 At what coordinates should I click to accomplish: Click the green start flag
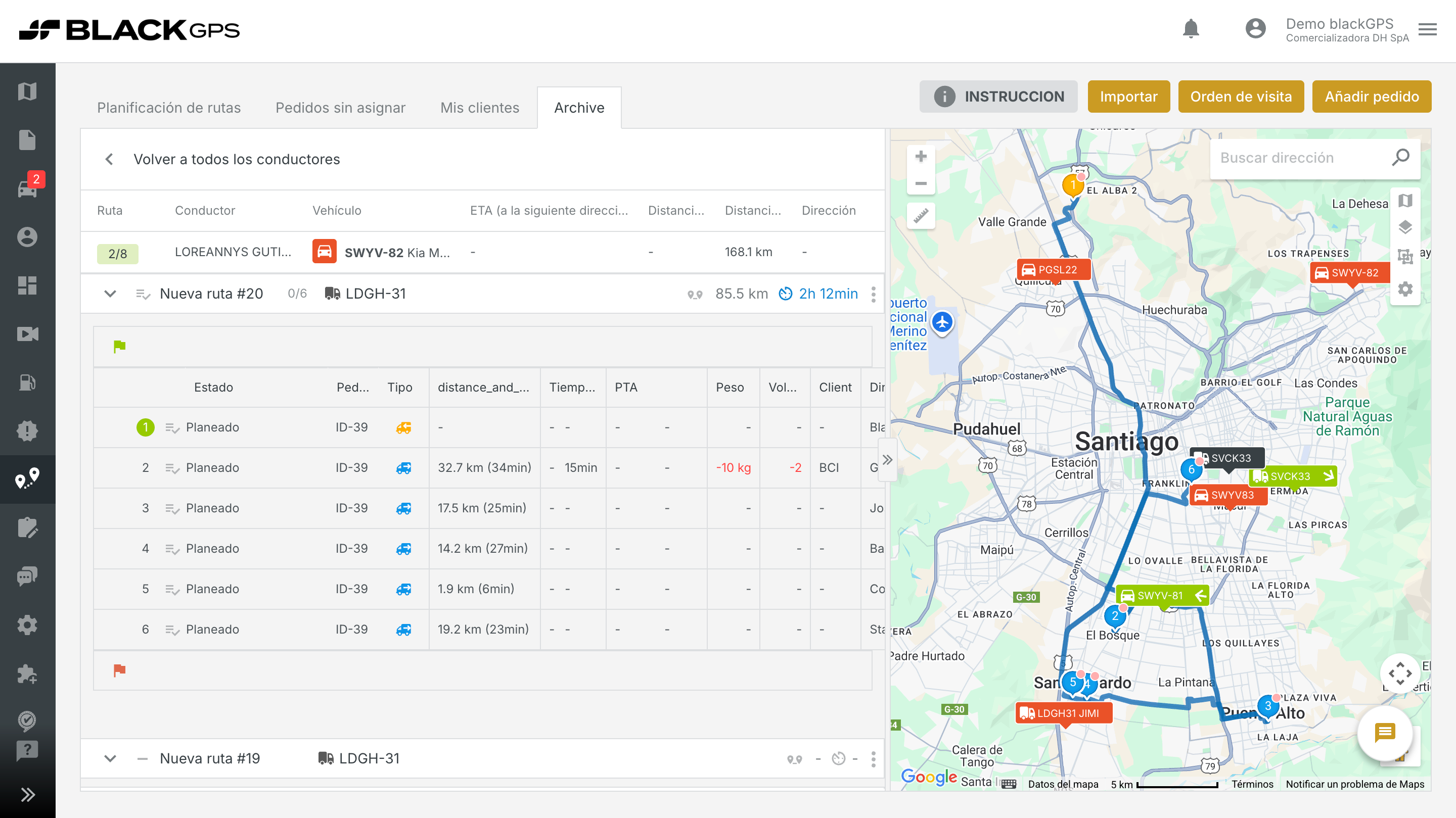119,346
